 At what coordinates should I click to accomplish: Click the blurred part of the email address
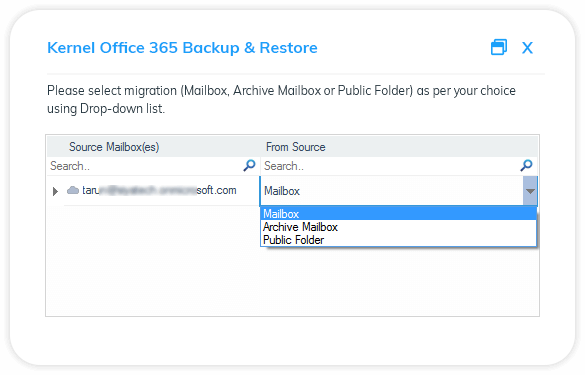point(148,190)
